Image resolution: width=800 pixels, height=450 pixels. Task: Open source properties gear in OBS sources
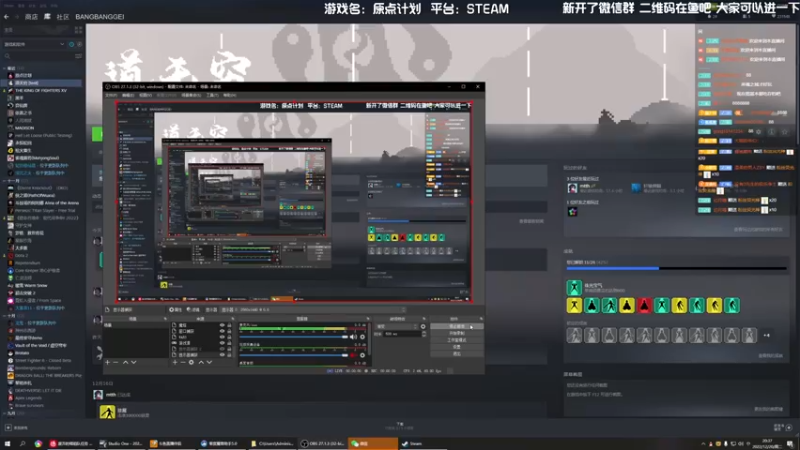pyautogui.click(x=191, y=362)
